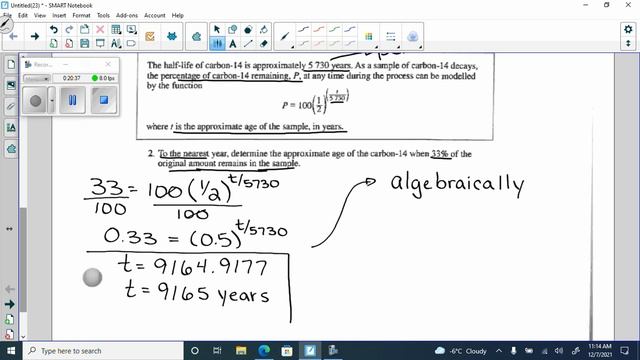Click the Windows search box
The image size is (640, 360).
coord(103,351)
